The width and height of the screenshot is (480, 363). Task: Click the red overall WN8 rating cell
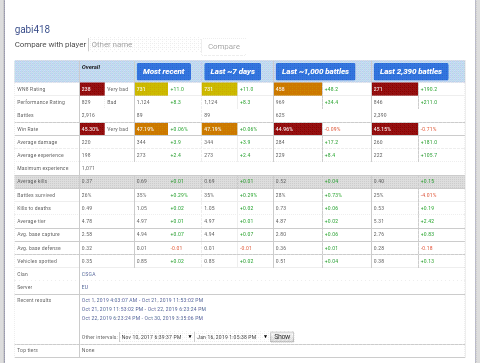(92, 89)
